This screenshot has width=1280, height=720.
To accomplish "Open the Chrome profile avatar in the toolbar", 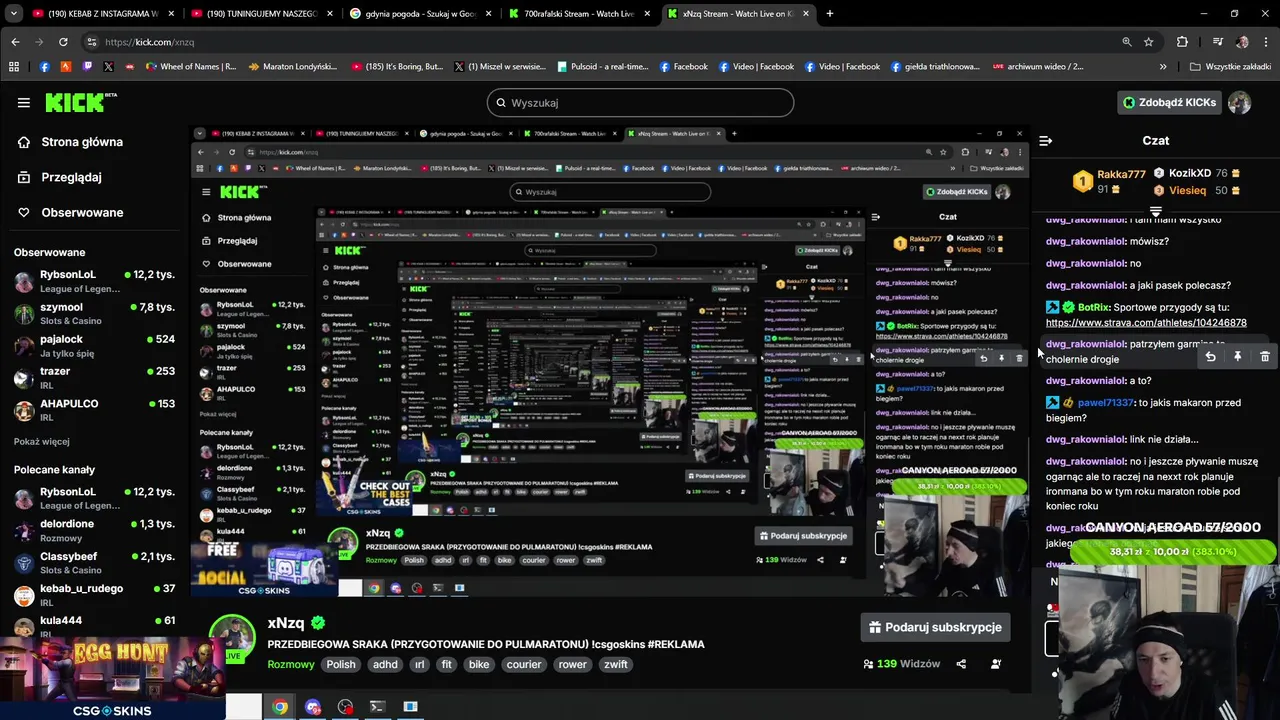I will coord(1242,42).
